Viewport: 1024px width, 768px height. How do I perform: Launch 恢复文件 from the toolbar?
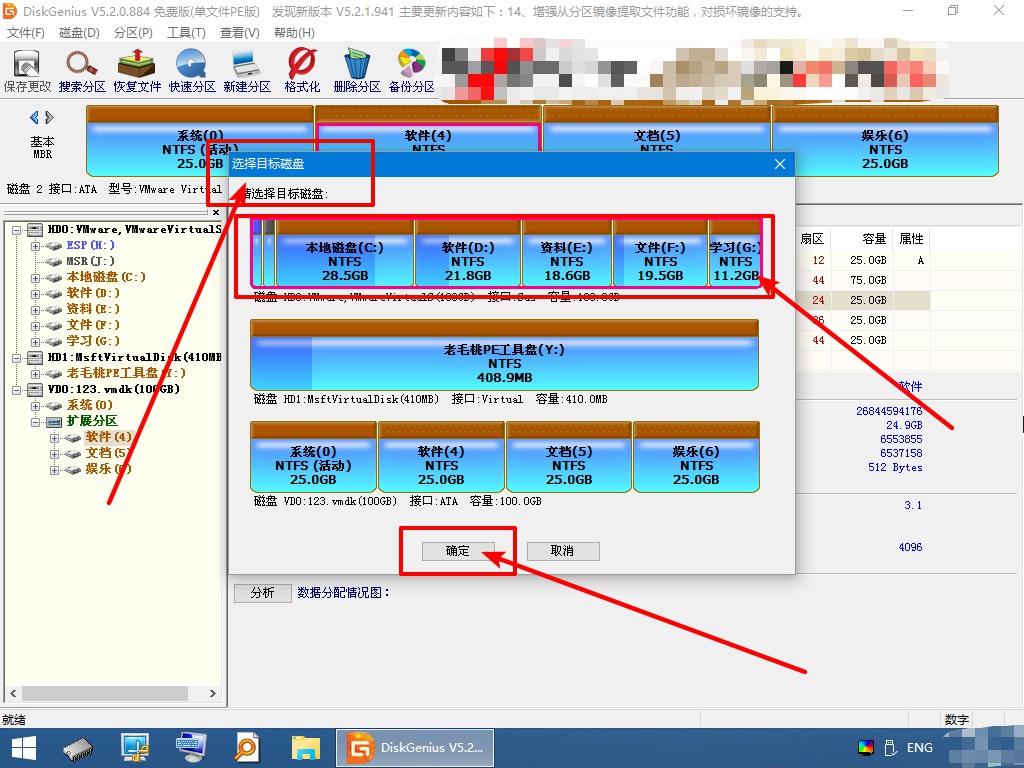click(x=136, y=71)
